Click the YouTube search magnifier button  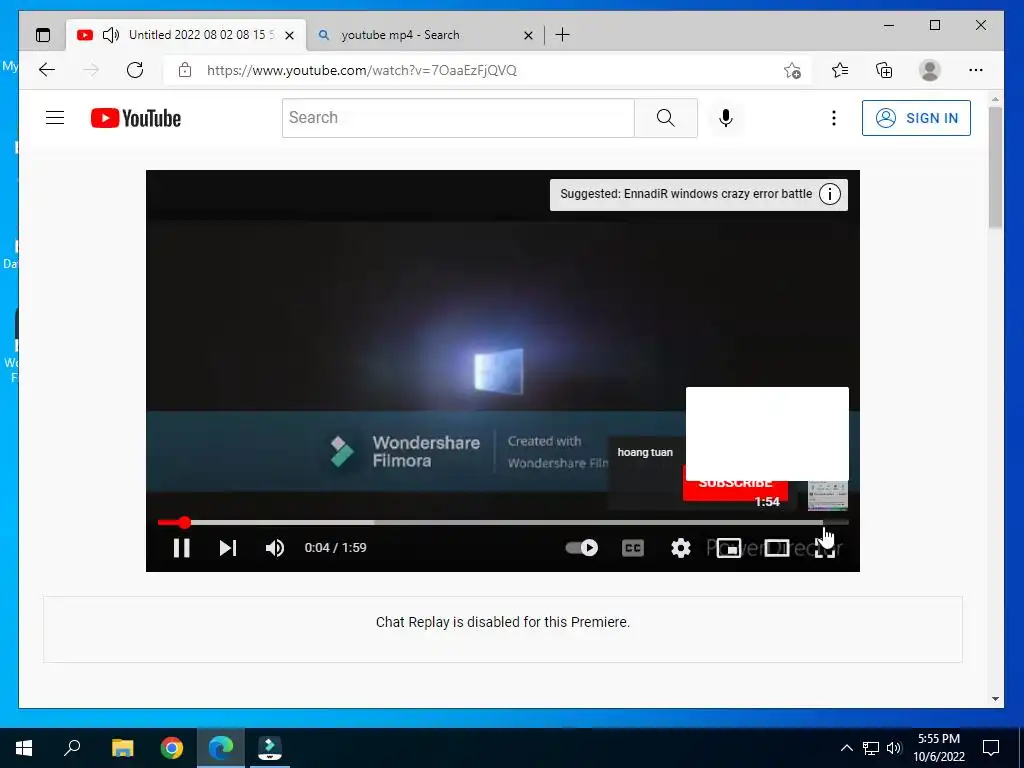tap(665, 118)
